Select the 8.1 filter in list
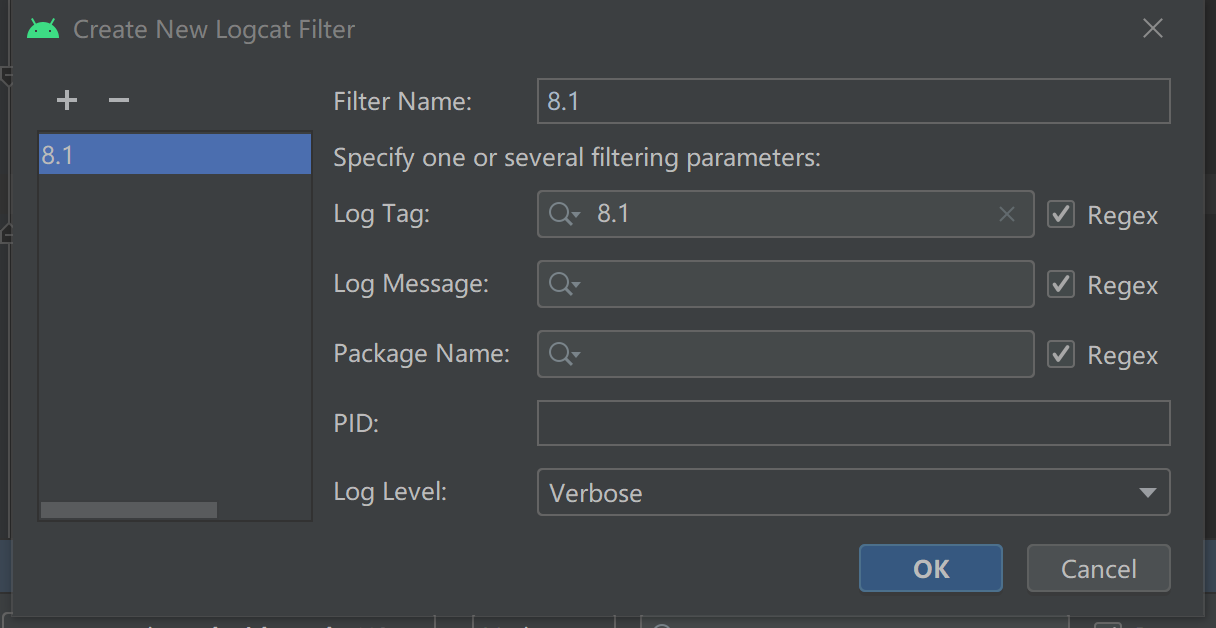The height and width of the screenshot is (628, 1216). click(175, 155)
